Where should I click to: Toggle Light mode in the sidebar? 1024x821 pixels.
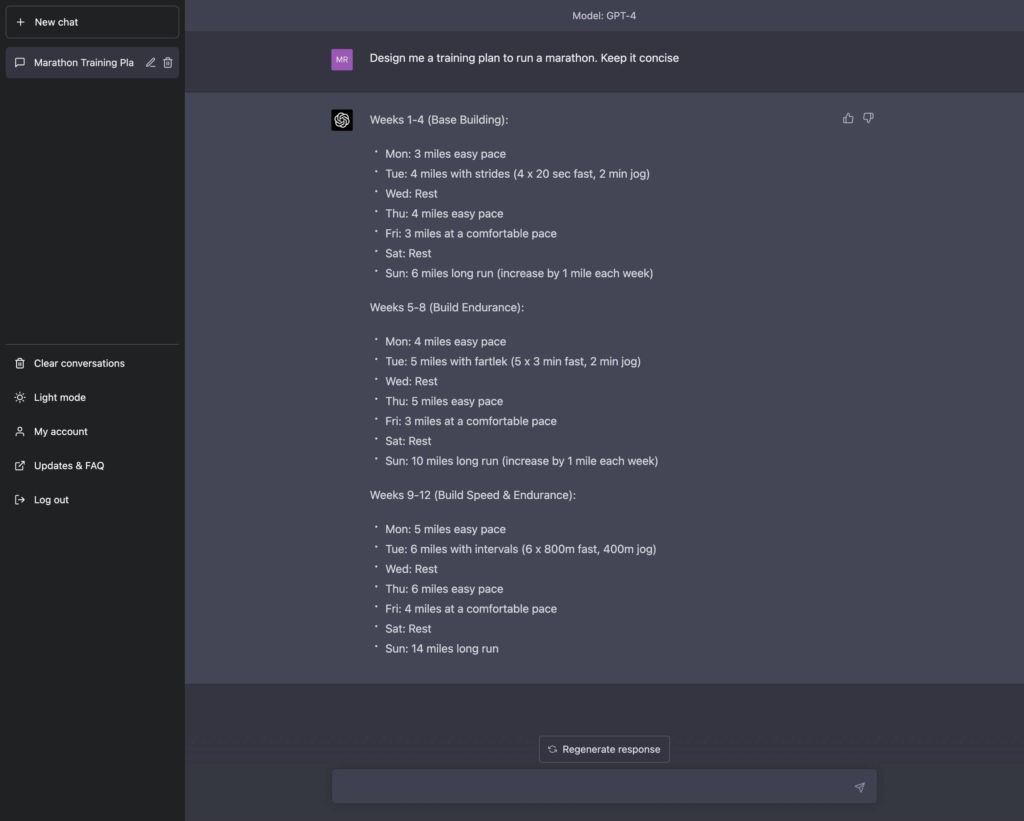[59, 397]
